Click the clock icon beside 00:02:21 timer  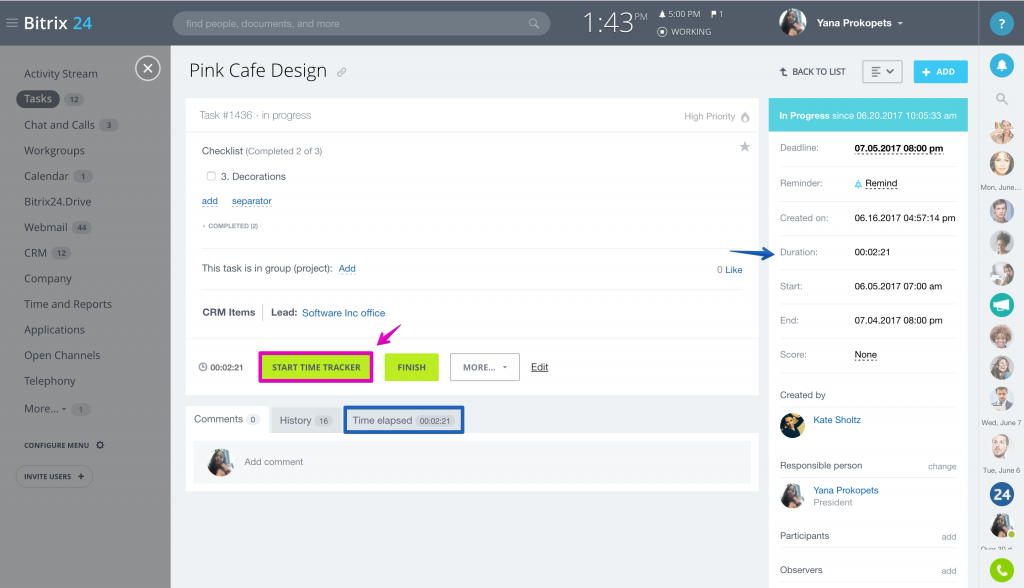pos(203,367)
